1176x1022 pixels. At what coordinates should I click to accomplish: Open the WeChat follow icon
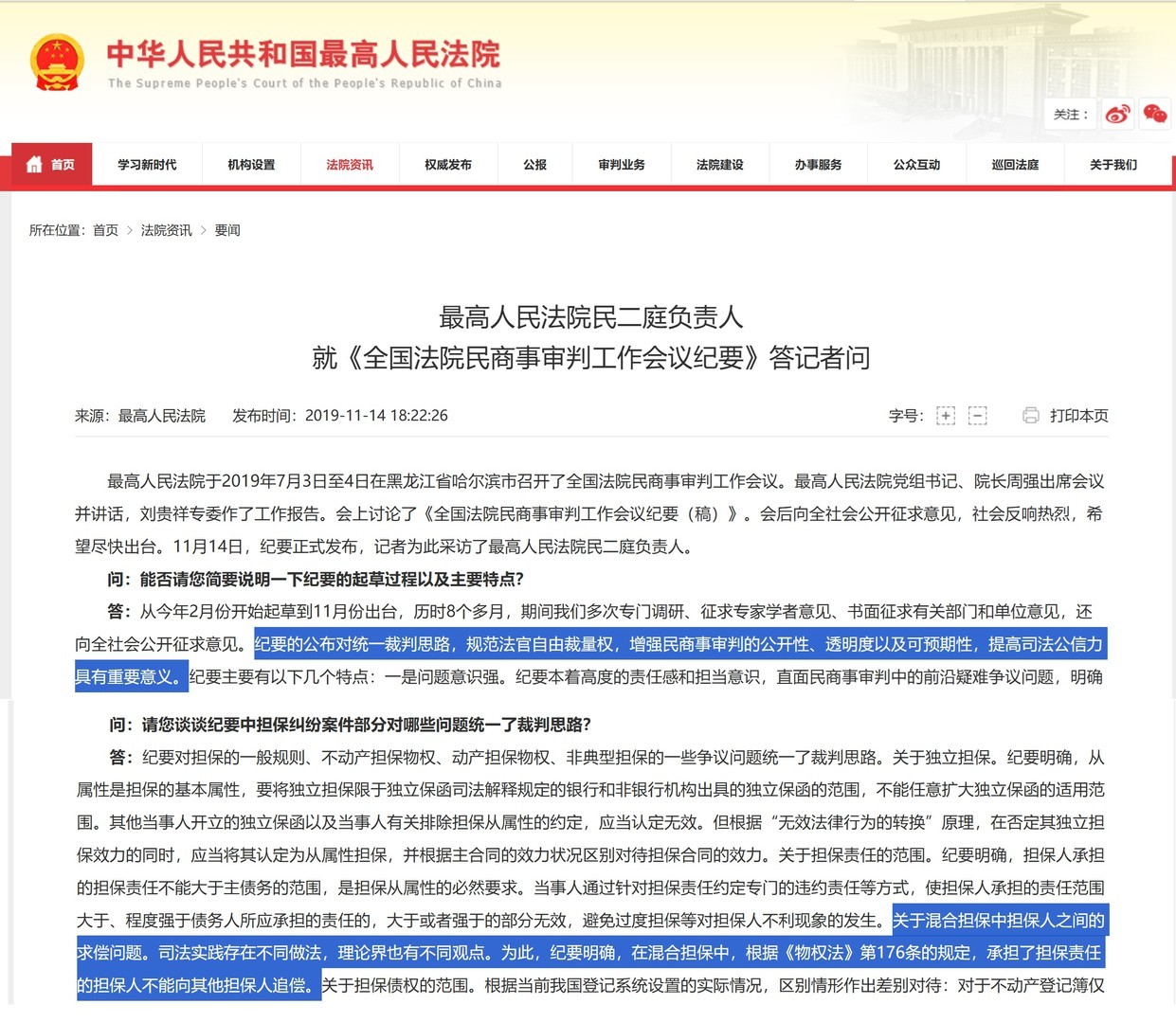[1154, 115]
